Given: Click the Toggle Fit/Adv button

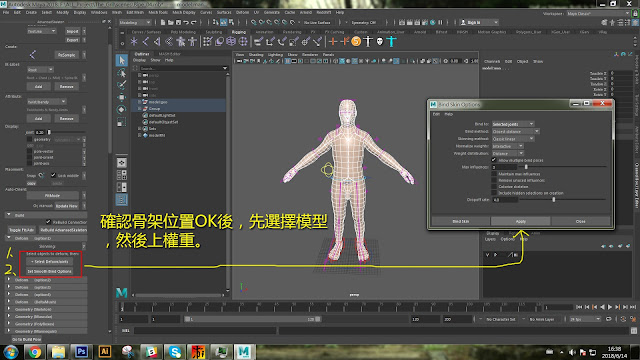Looking at the screenshot, I should coord(22,230).
